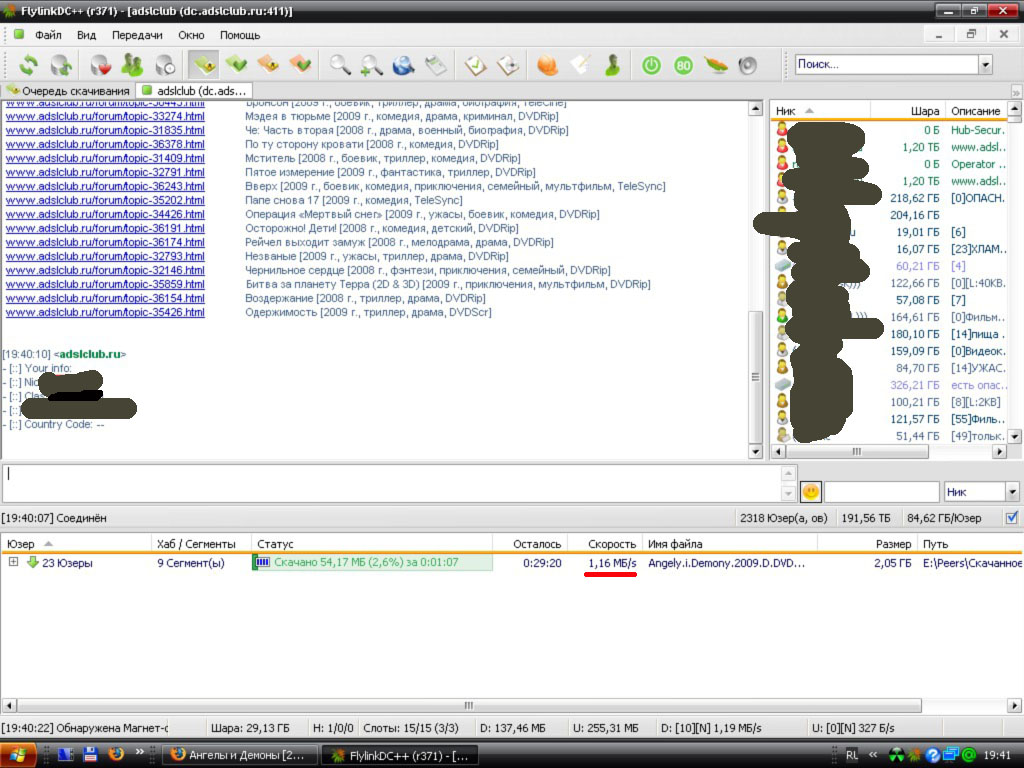Click the green power button toolbar icon
This screenshot has height=768, width=1024.
651,65
